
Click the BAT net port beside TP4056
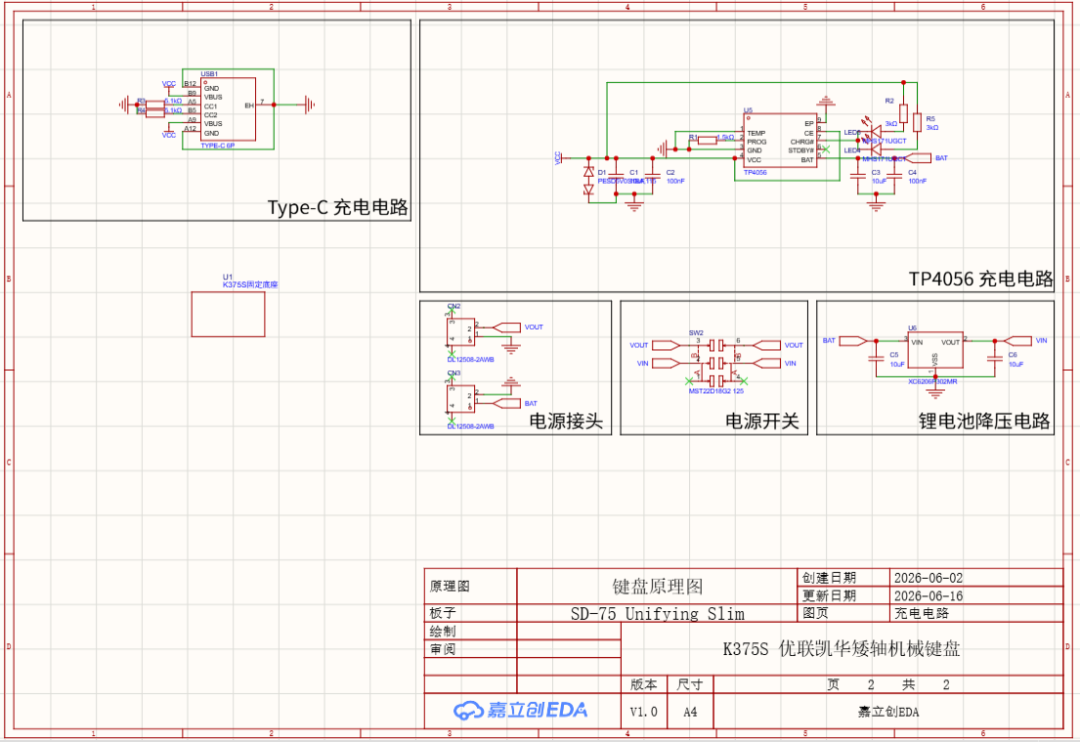917,158
